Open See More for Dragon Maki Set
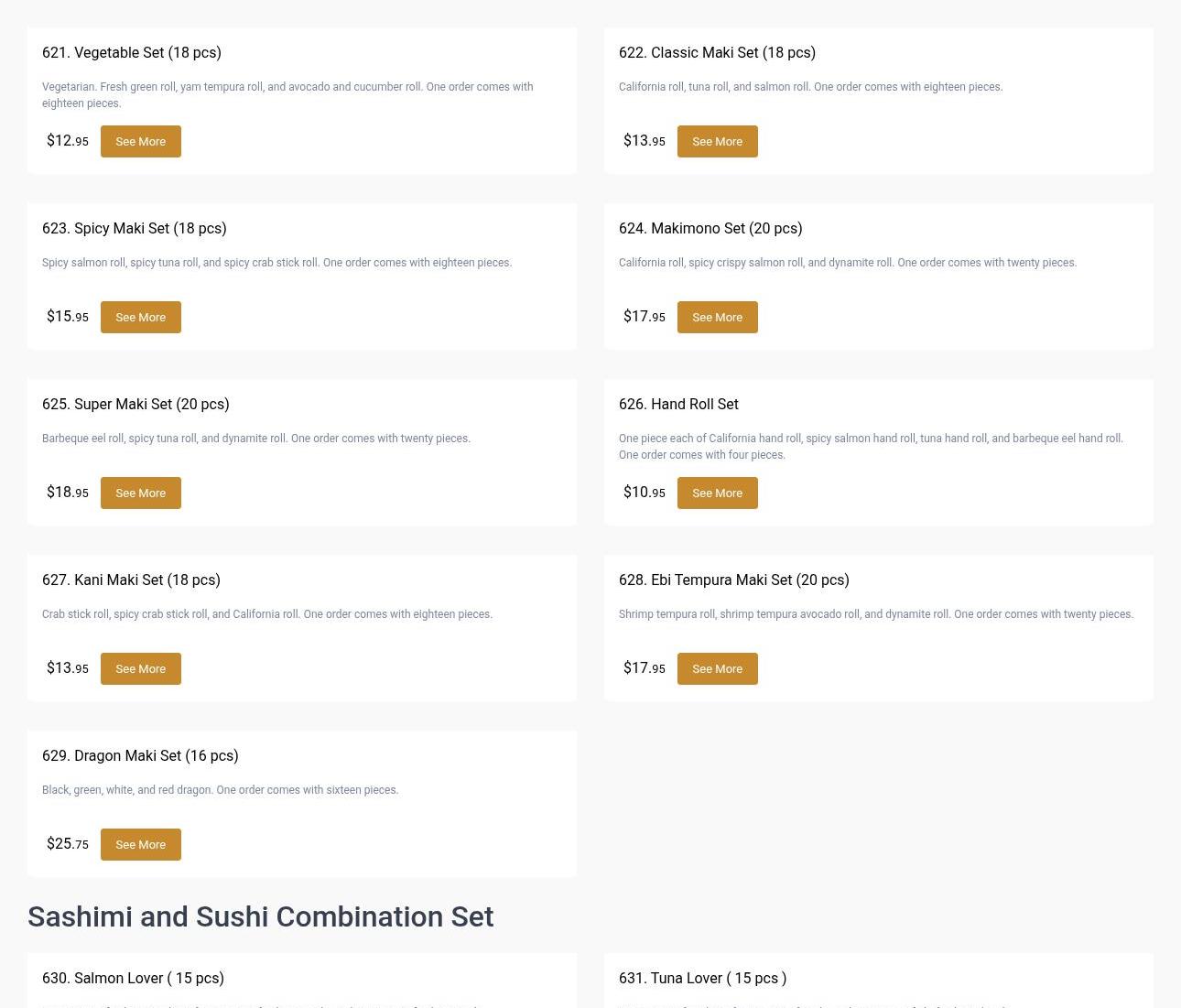This screenshot has width=1181, height=1008. [140, 845]
